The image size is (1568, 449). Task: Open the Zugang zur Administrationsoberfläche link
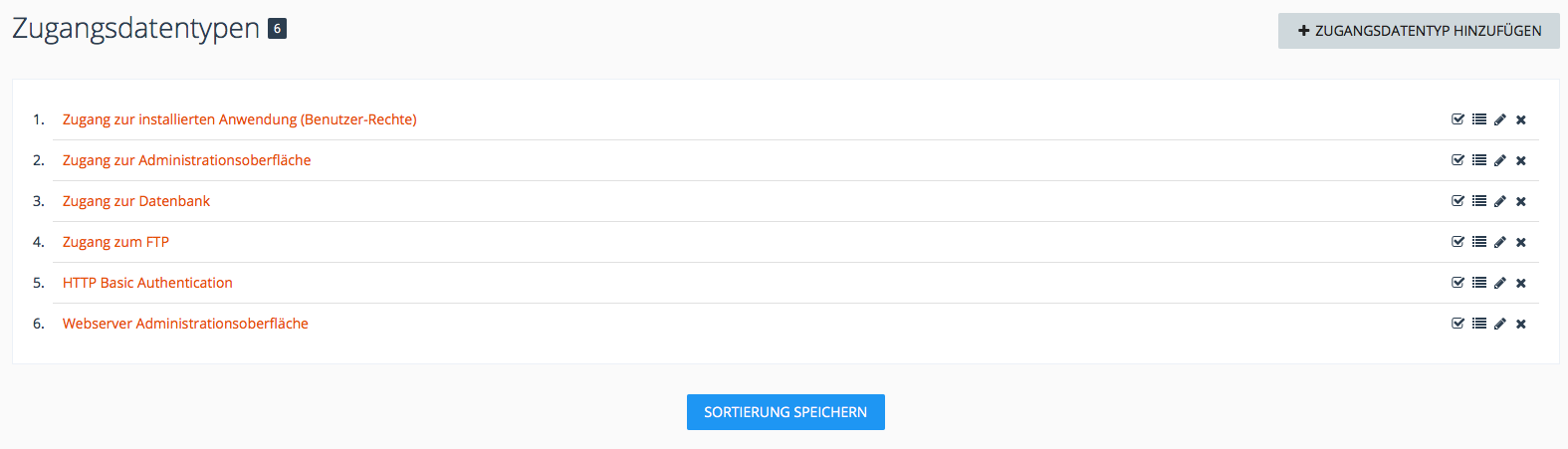(186, 160)
